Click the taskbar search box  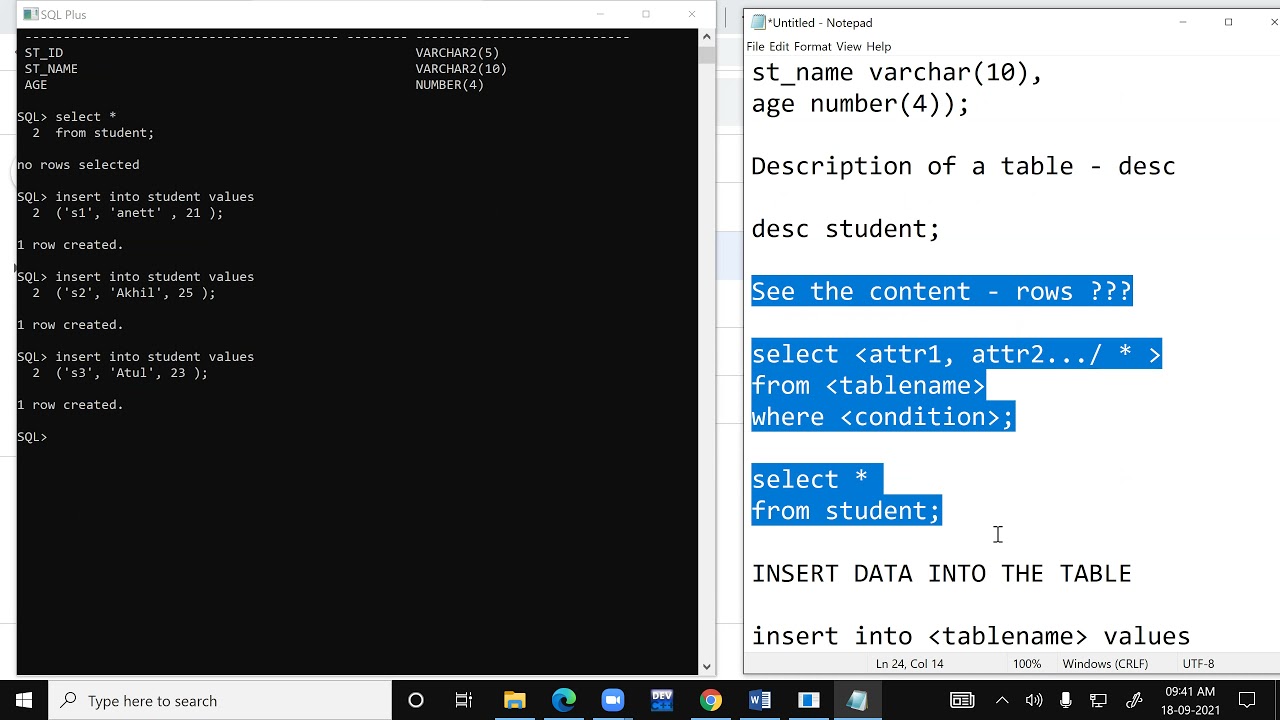(x=220, y=700)
